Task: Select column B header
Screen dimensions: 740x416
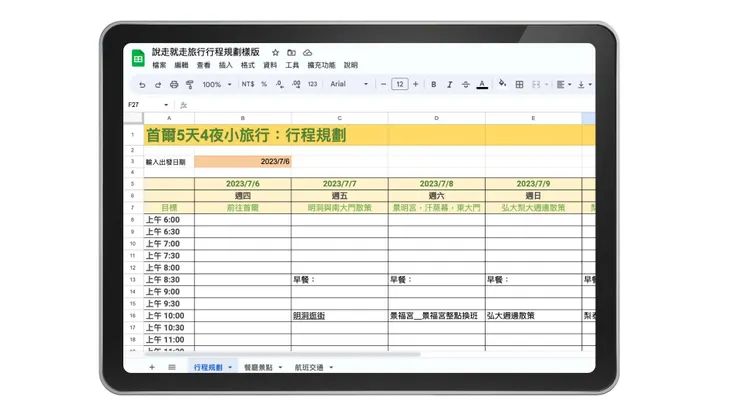Action: [x=243, y=118]
